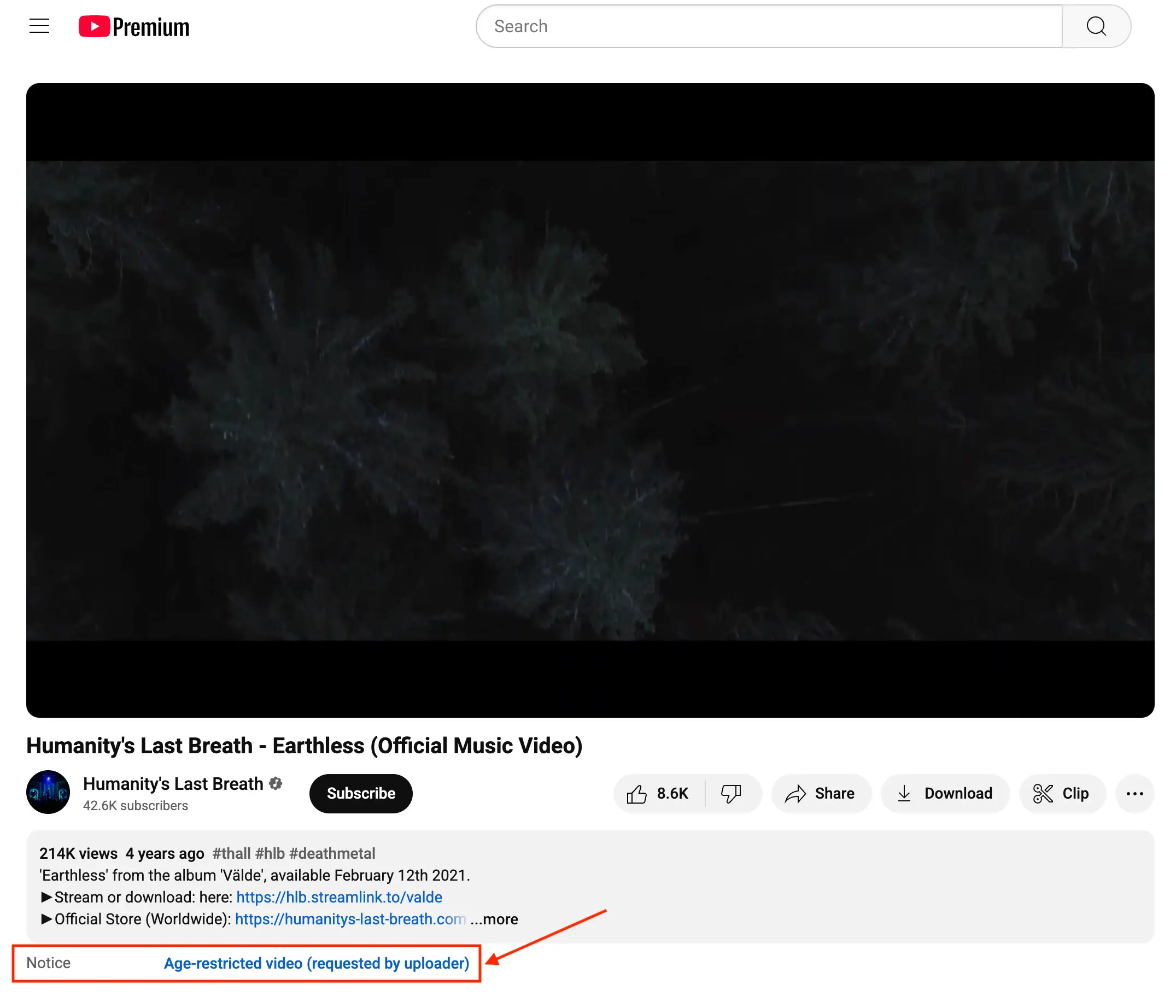
Task: Like the video with 8.6K likes
Action: [659, 793]
